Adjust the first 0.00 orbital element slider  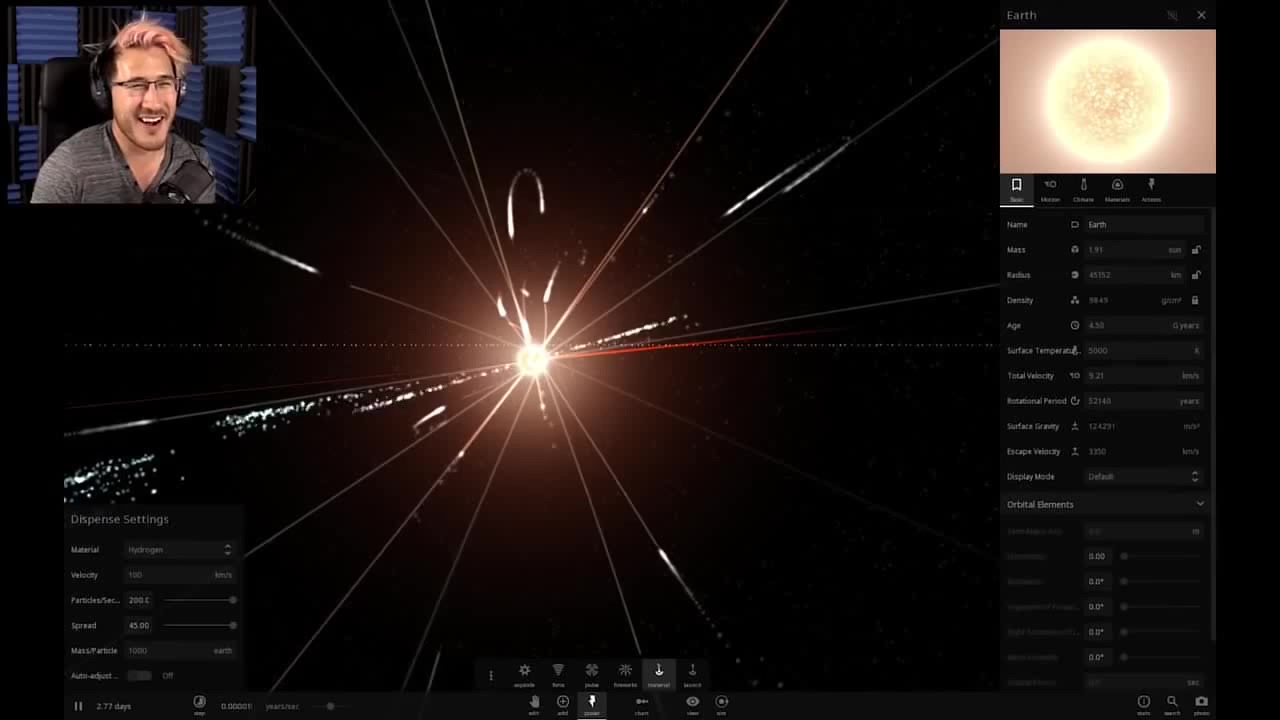pos(1160,556)
